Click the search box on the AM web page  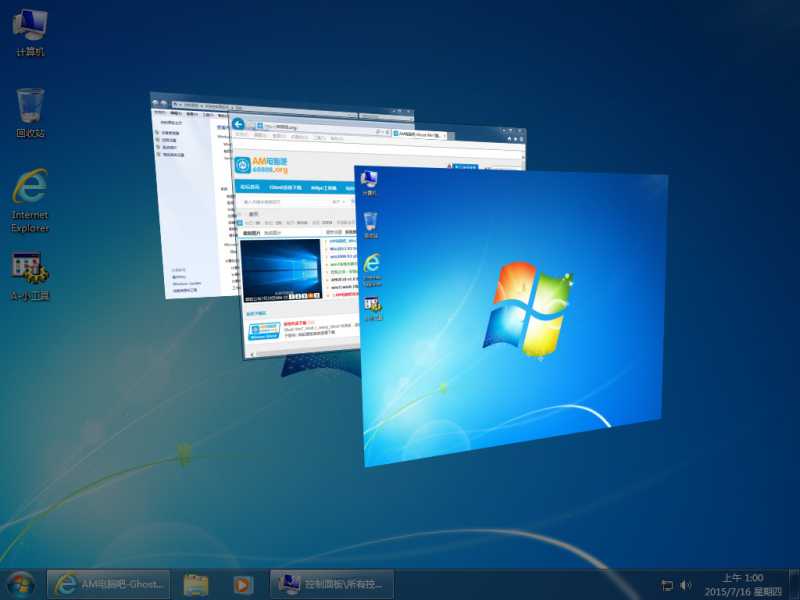tap(287, 202)
